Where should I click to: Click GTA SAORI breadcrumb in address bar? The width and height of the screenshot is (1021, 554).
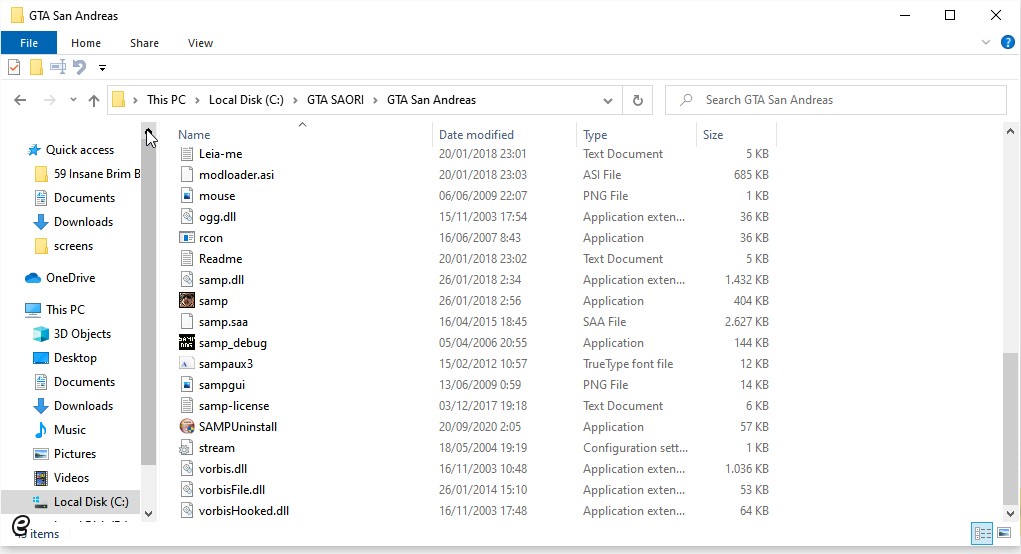point(335,100)
